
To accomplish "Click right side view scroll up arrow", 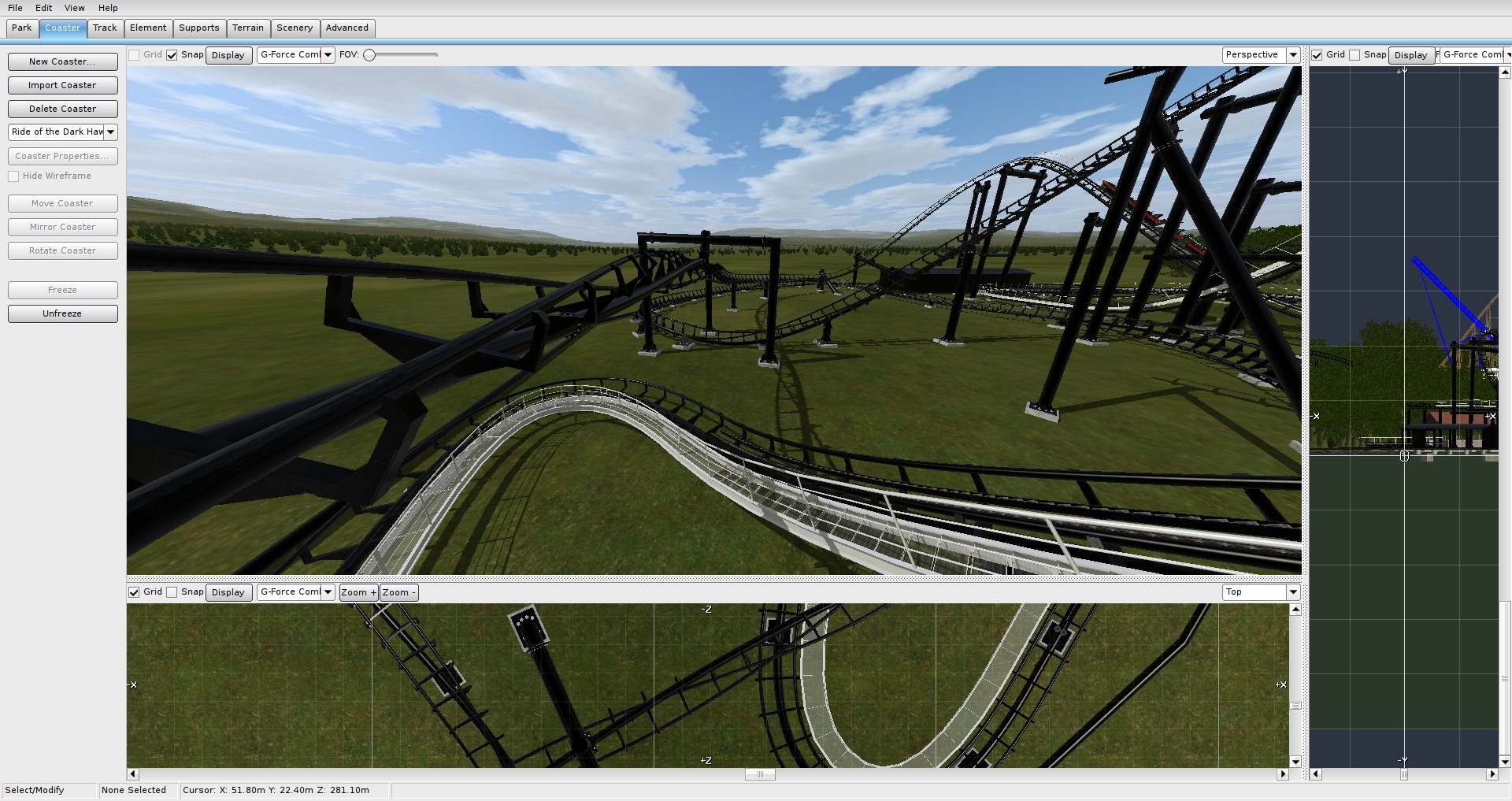I will 1505,72.
